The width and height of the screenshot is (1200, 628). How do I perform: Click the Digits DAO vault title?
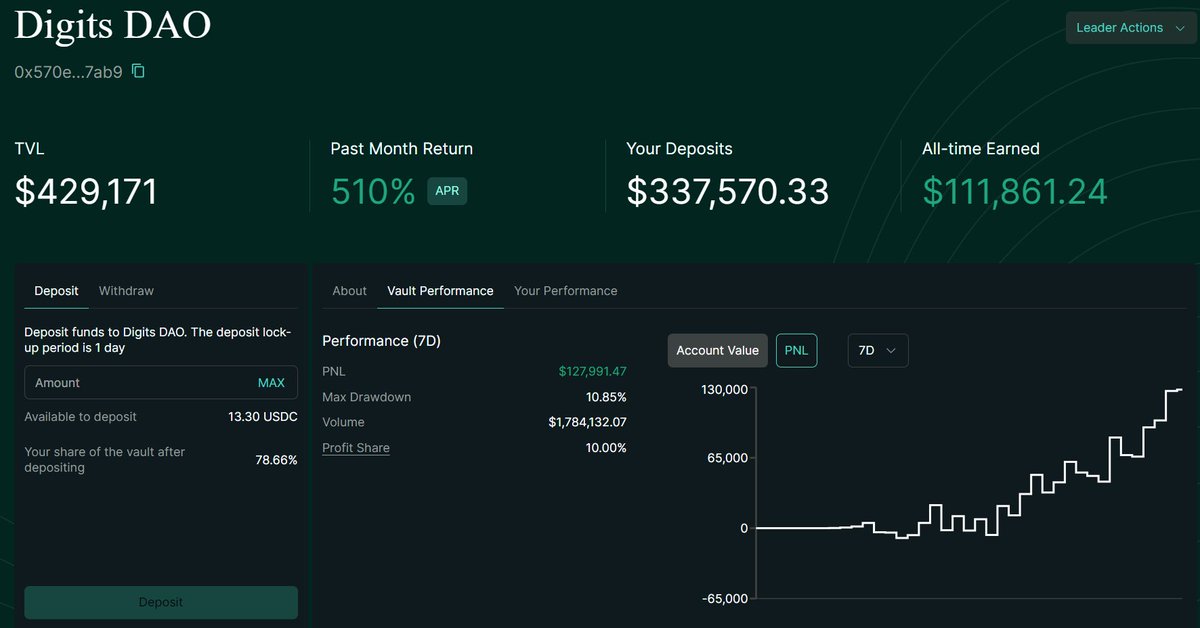click(x=113, y=24)
